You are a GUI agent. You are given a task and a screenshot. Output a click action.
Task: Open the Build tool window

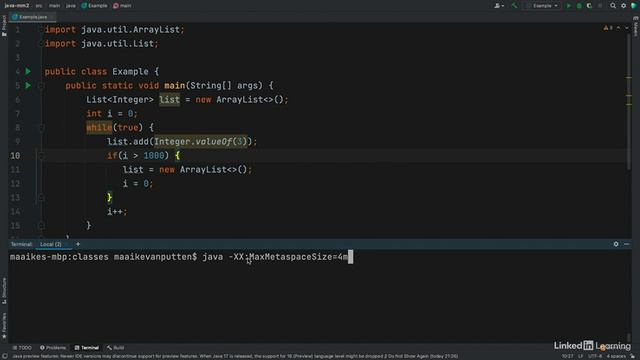click(x=116, y=348)
